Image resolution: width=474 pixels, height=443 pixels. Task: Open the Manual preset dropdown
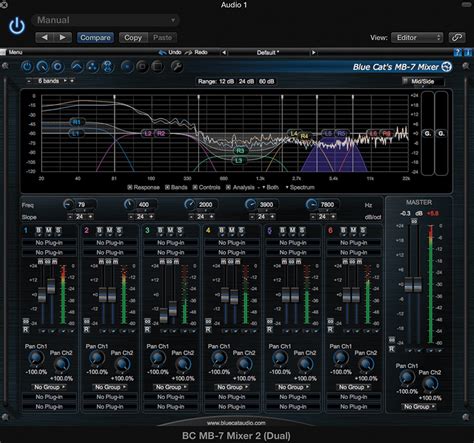(106, 20)
